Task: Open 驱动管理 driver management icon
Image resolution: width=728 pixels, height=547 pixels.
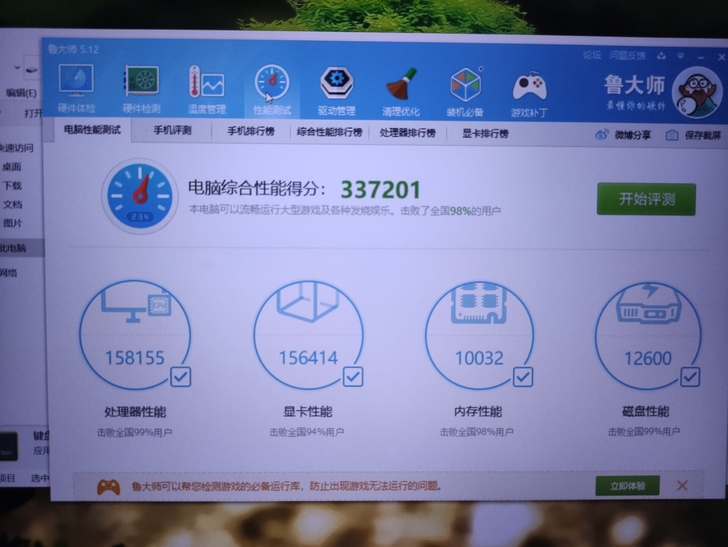Action: 337,91
